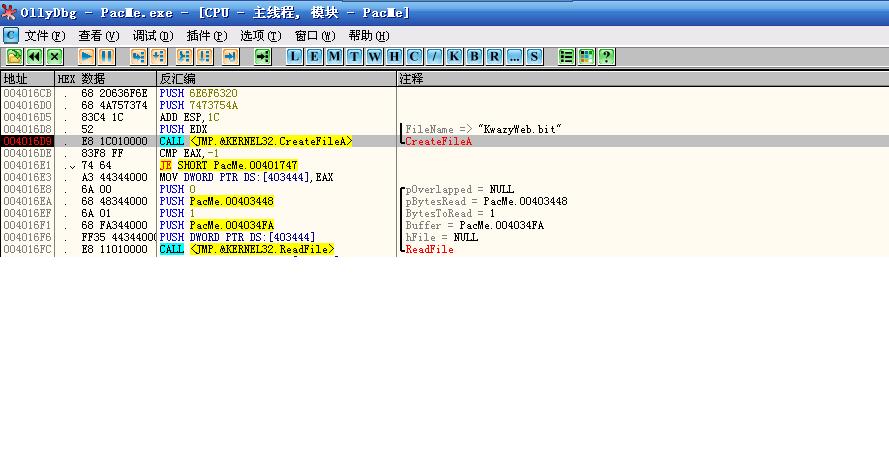
Task: Open Patches window with slash icon
Action: (x=434, y=56)
